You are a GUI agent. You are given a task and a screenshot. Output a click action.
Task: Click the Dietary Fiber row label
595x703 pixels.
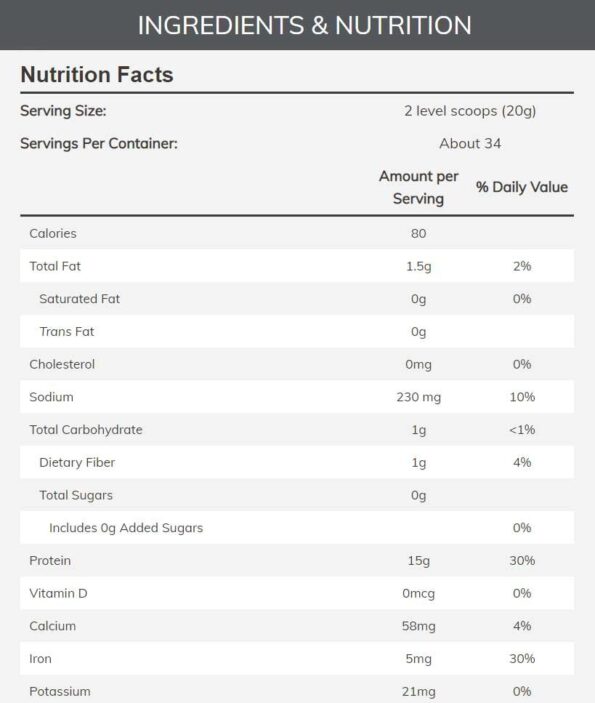click(77, 462)
